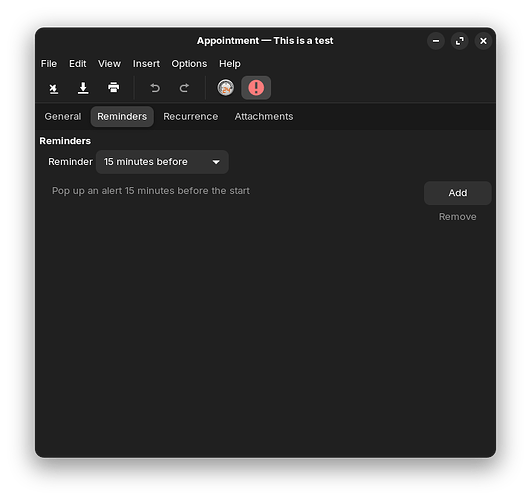The height and width of the screenshot is (500, 531).
Task: Switch to the Attachments tab
Action: (x=264, y=117)
